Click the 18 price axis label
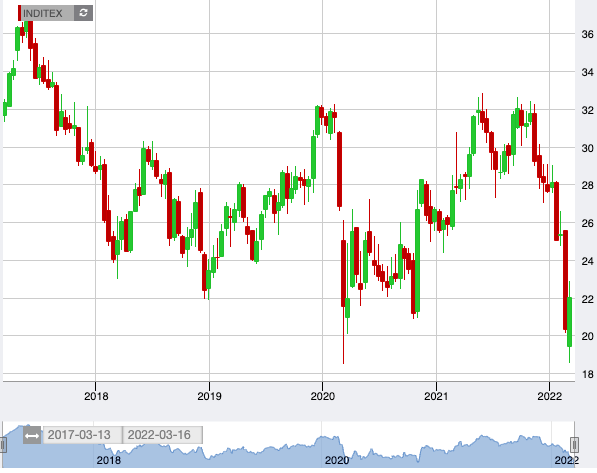The height and width of the screenshot is (473, 597). click(x=587, y=374)
